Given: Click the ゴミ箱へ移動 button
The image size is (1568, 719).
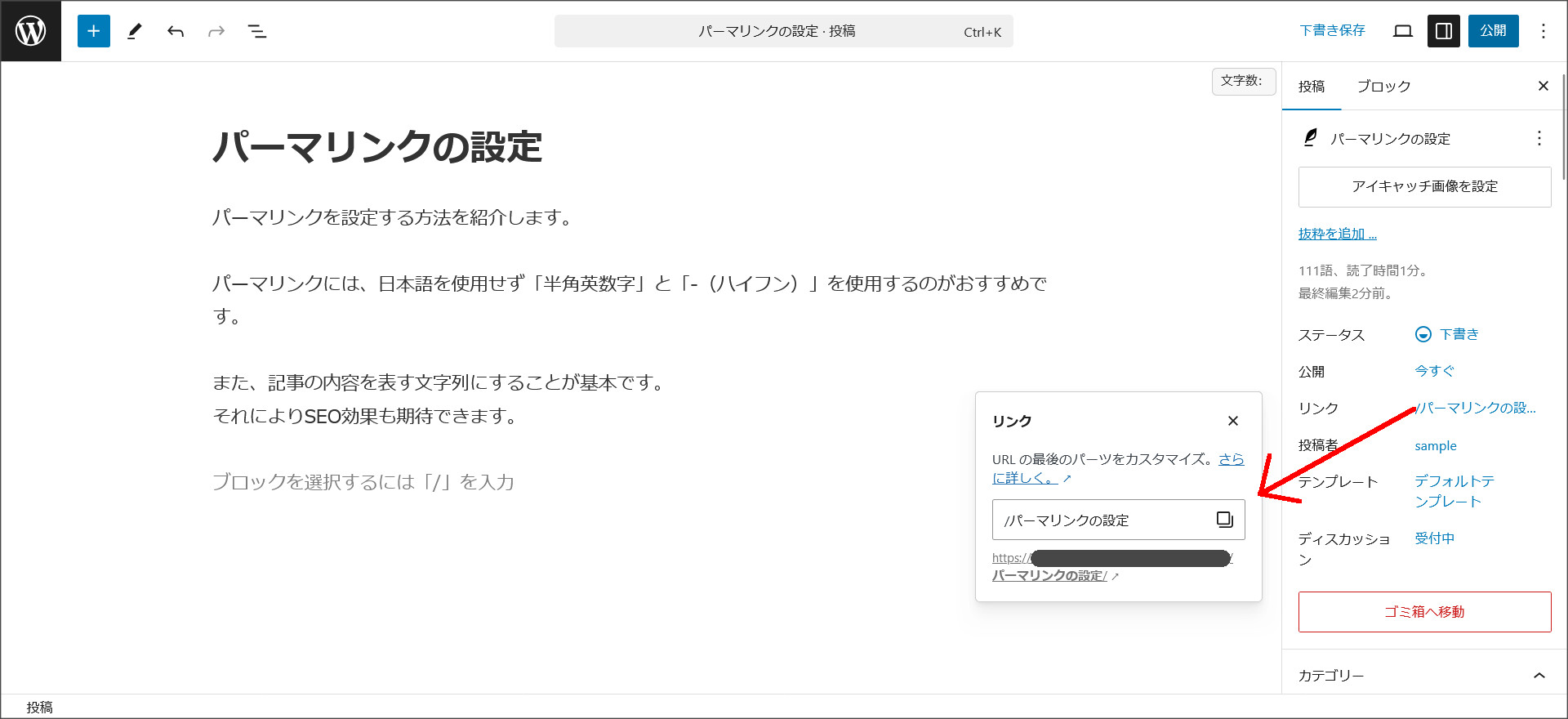Looking at the screenshot, I should tap(1424, 612).
